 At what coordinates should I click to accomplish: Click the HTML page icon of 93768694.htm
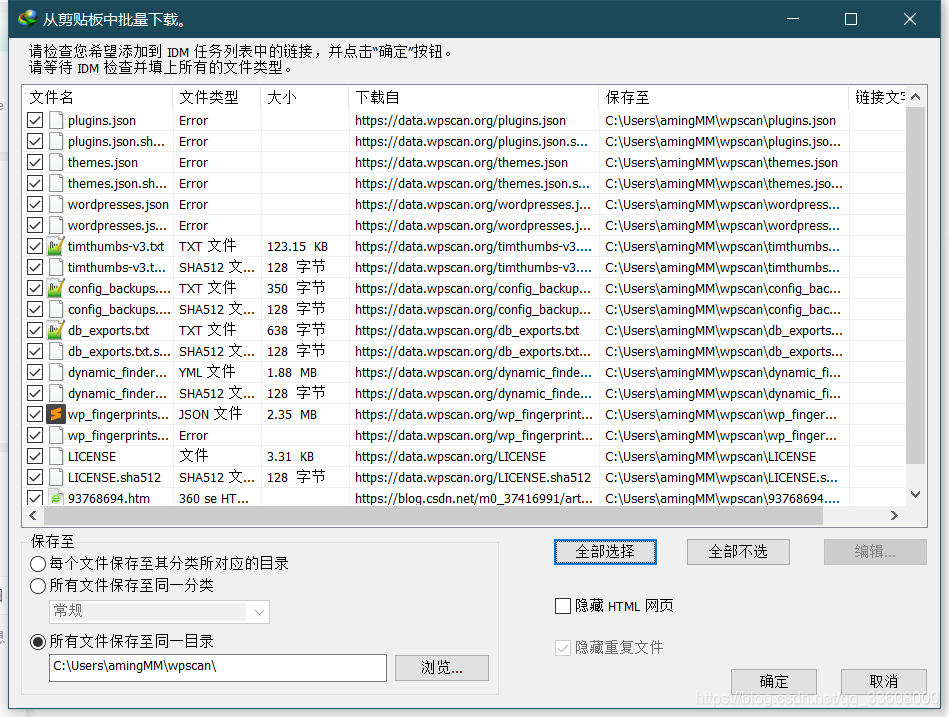[x=56, y=498]
